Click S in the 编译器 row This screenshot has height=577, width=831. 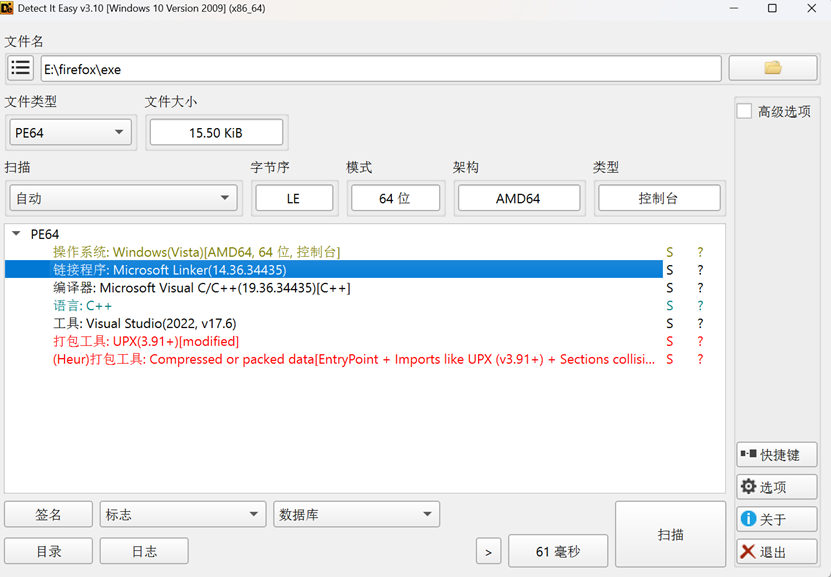pos(670,288)
